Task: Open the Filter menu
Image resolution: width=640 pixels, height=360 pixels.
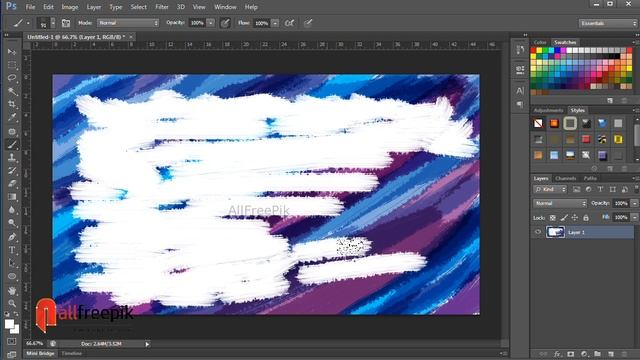Action: tap(162, 7)
